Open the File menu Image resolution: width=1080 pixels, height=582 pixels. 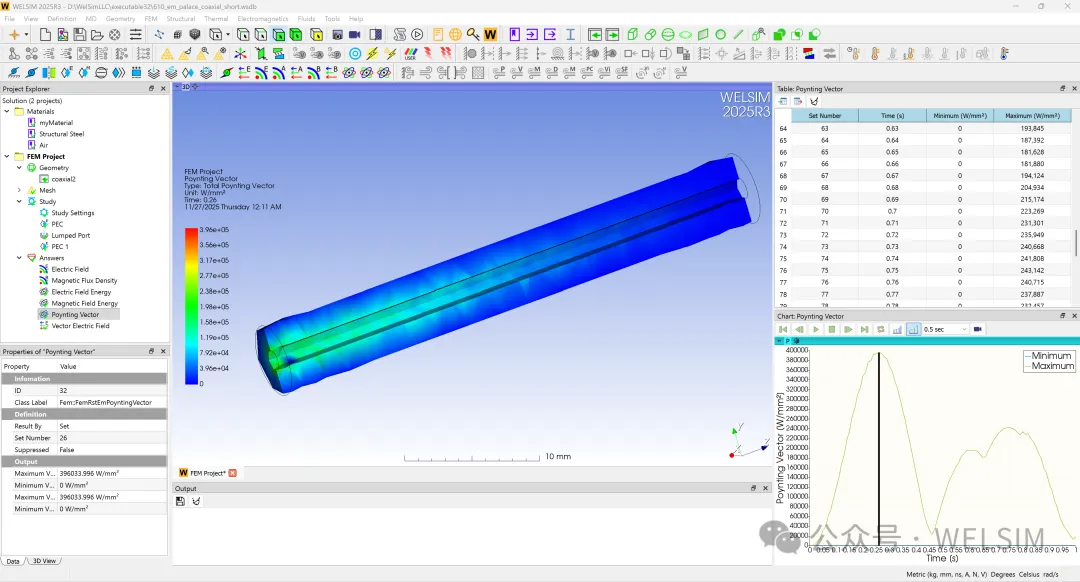[x=10, y=19]
